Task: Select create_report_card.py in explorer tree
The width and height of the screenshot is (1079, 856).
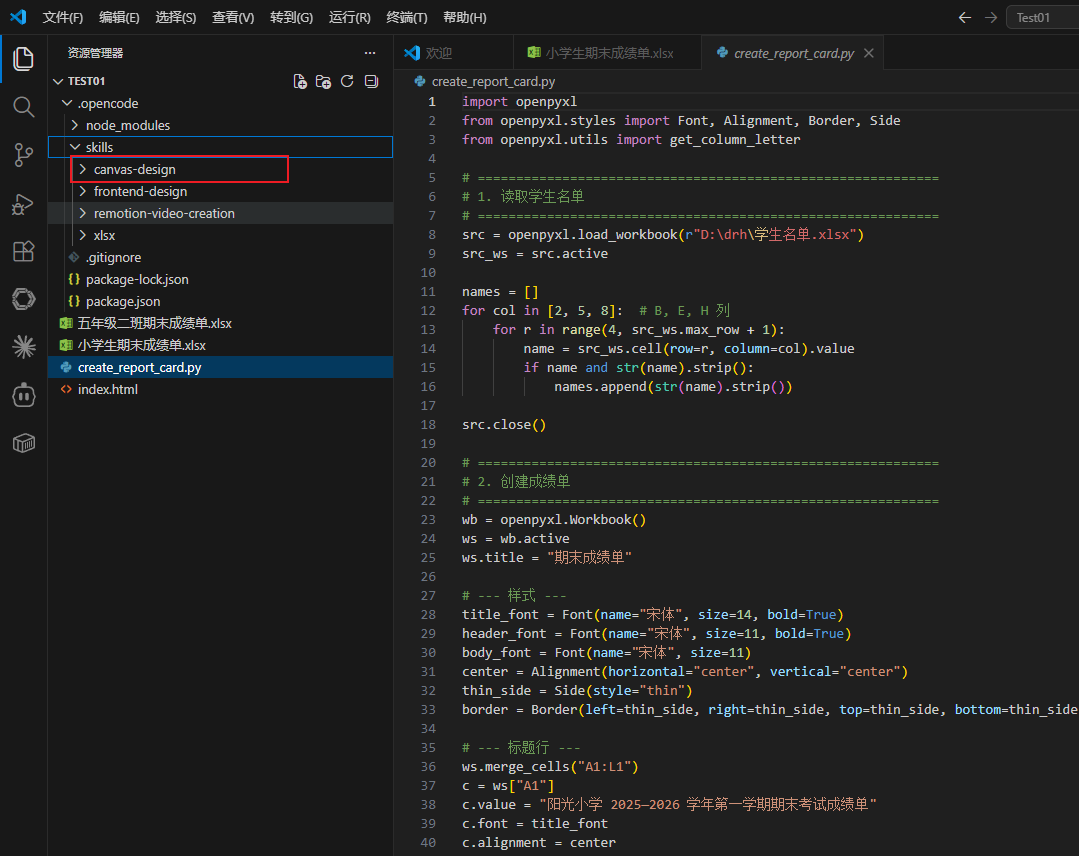Action: [220, 367]
